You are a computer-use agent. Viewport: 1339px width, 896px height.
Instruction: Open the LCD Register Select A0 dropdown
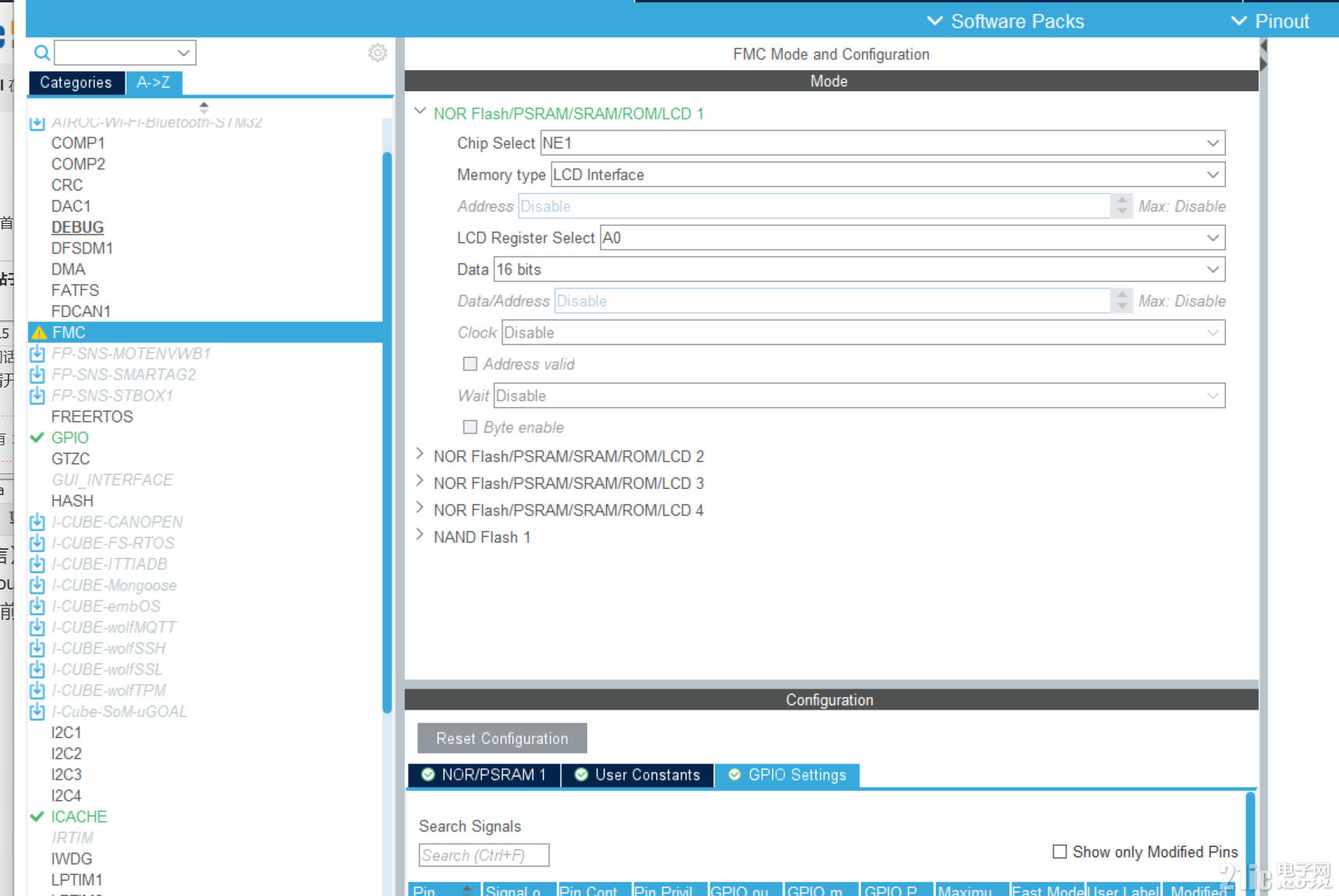click(x=912, y=238)
